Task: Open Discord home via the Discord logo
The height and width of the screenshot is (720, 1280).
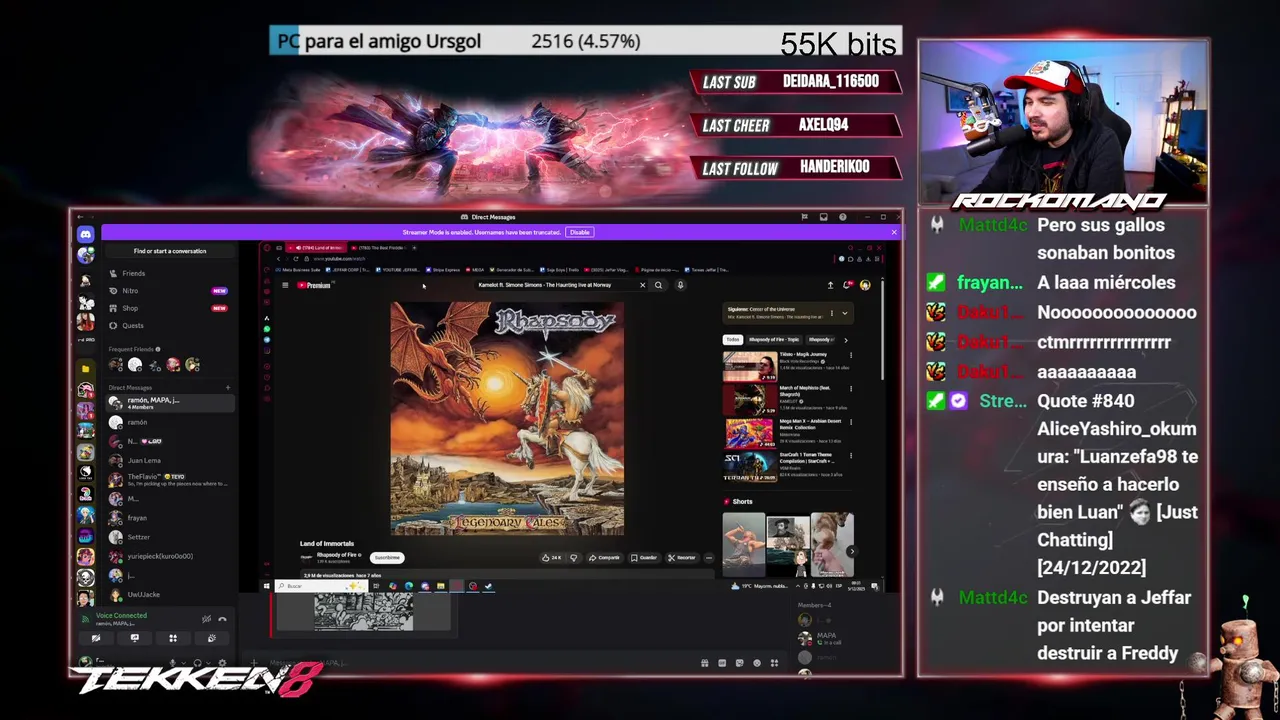Action: click(x=85, y=234)
